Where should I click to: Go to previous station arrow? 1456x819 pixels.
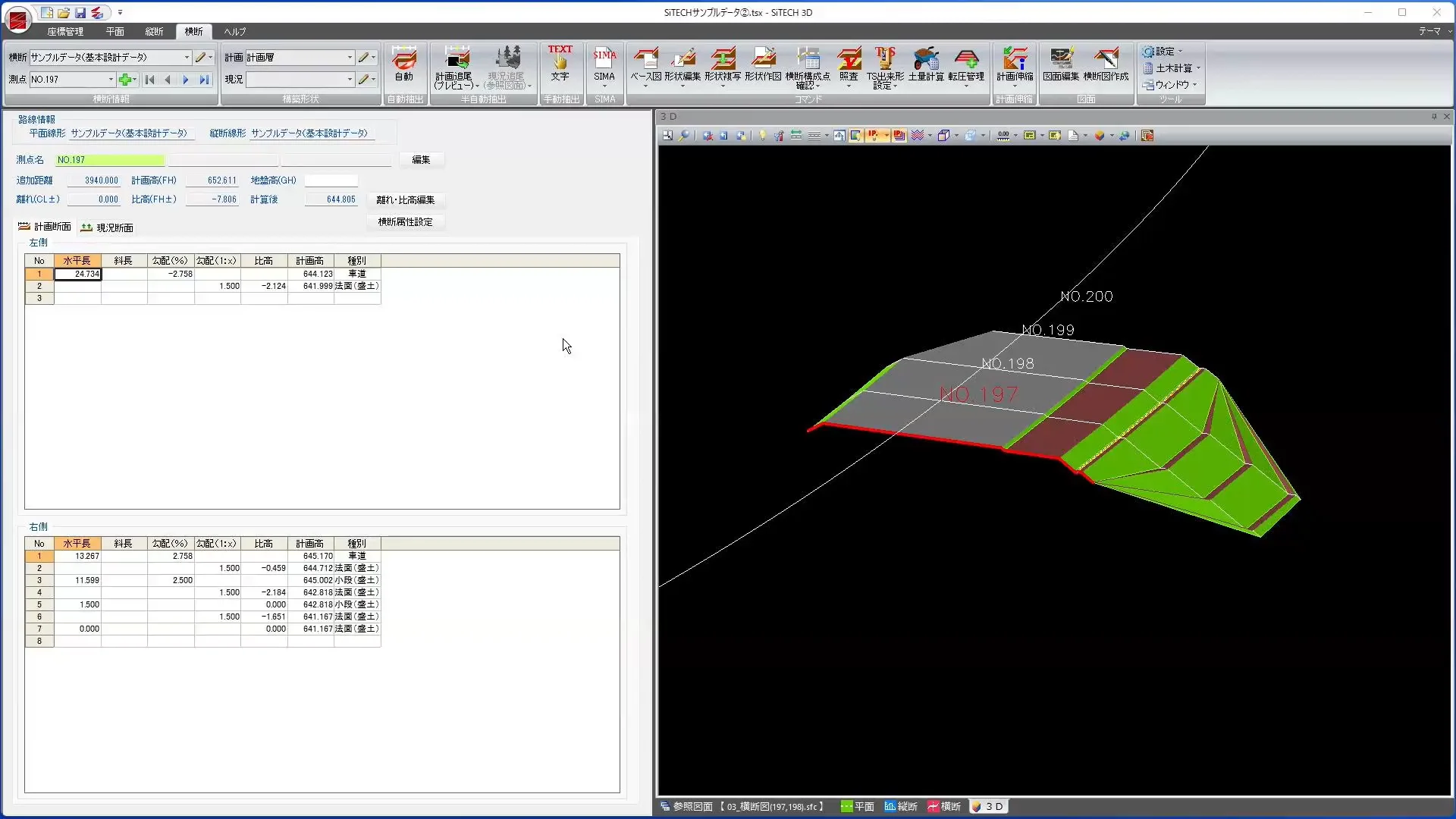[x=168, y=79]
